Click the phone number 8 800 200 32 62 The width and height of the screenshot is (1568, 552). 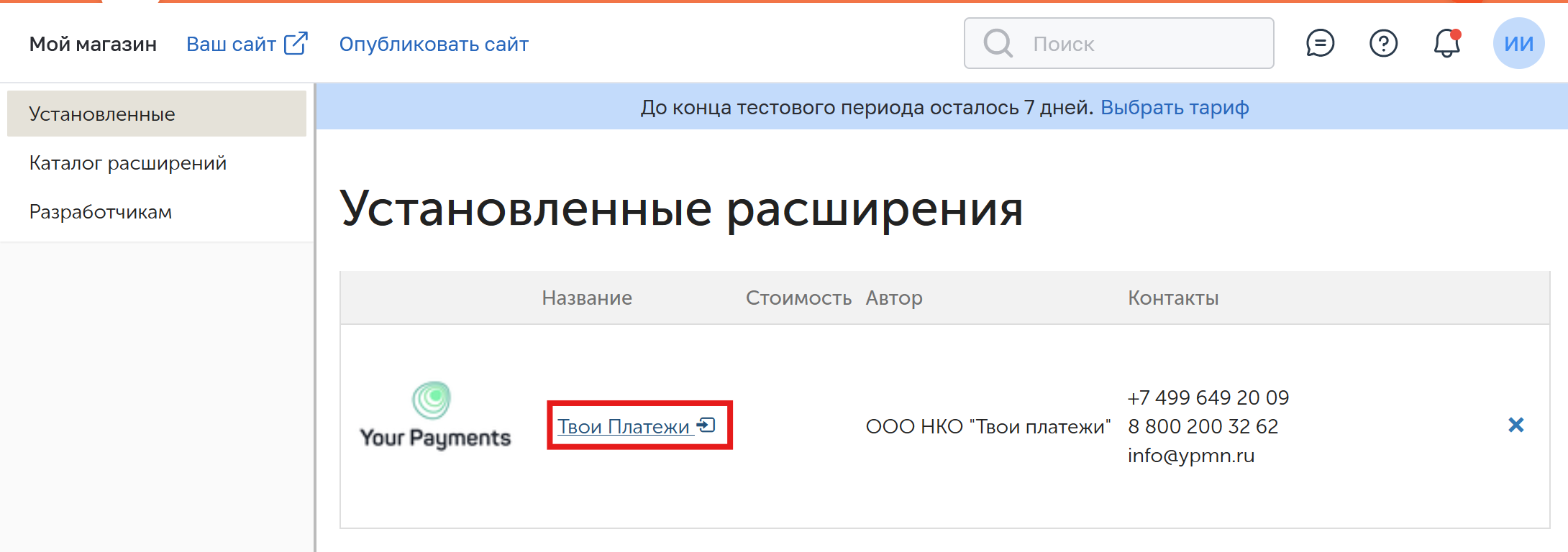1203,426
